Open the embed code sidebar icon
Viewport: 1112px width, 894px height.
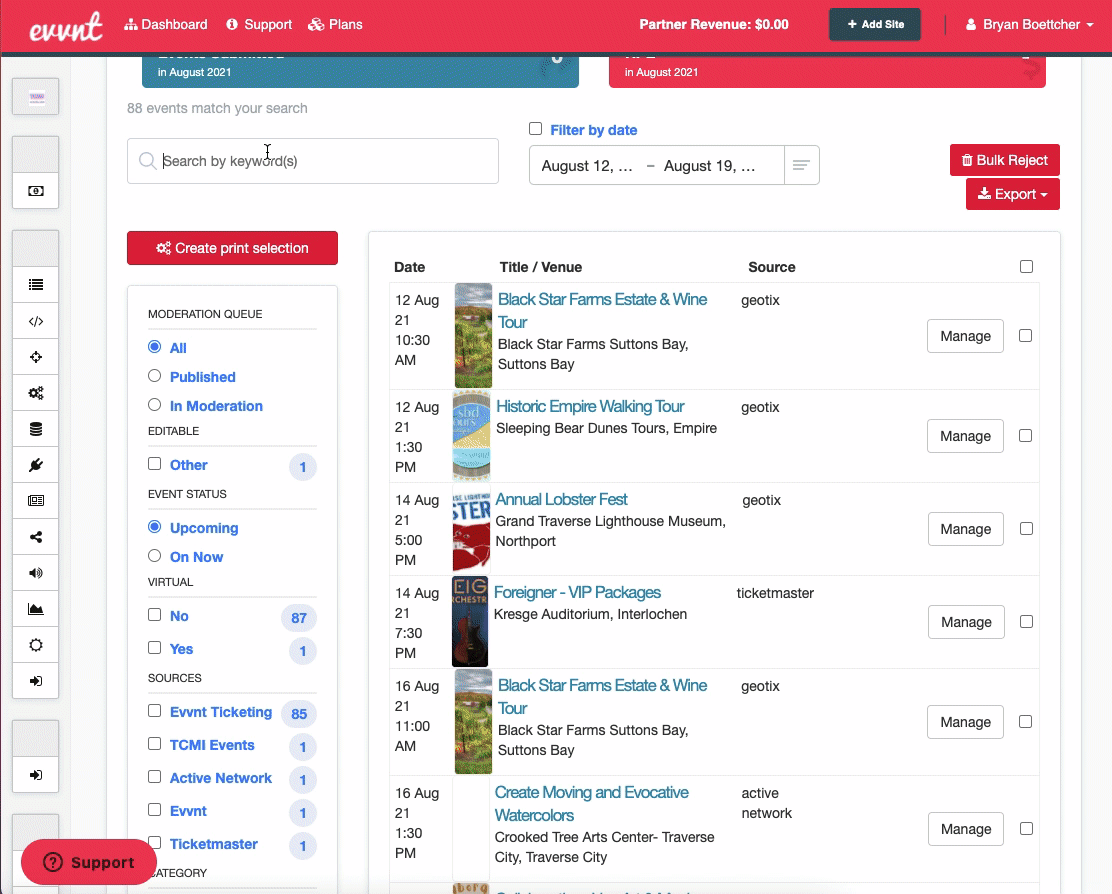click(35, 321)
